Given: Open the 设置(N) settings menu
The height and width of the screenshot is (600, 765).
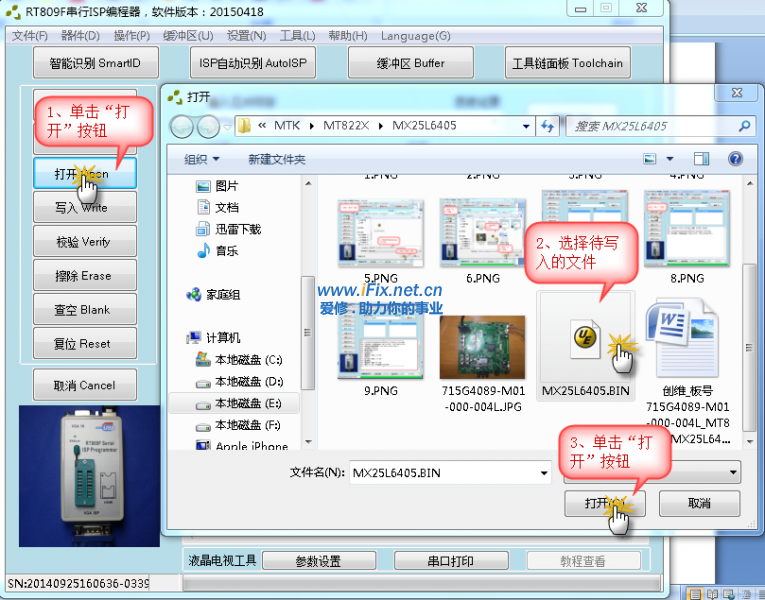Looking at the screenshot, I should coord(246,36).
